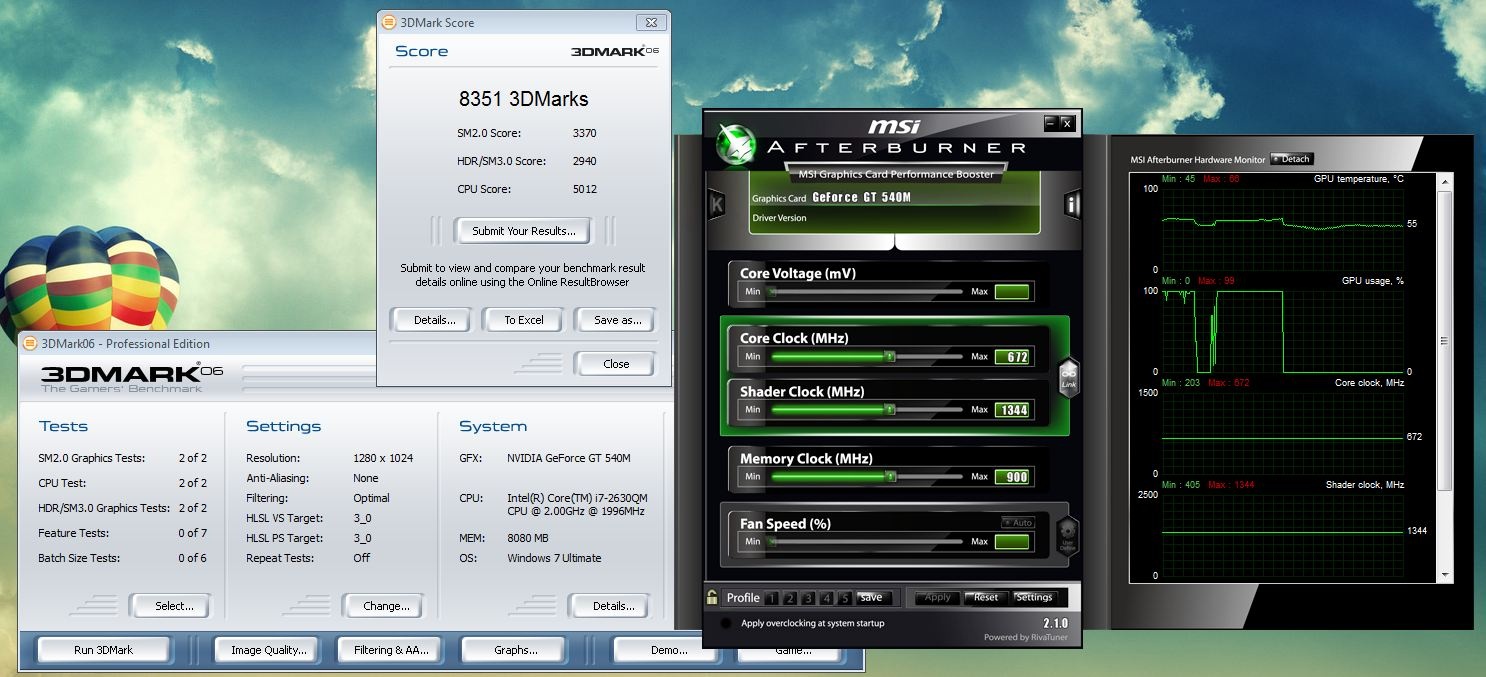Export results with To Excel button
Image resolution: width=1486 pixels, height=677 pixels.
pyautogui.click(x=524, y=320)
